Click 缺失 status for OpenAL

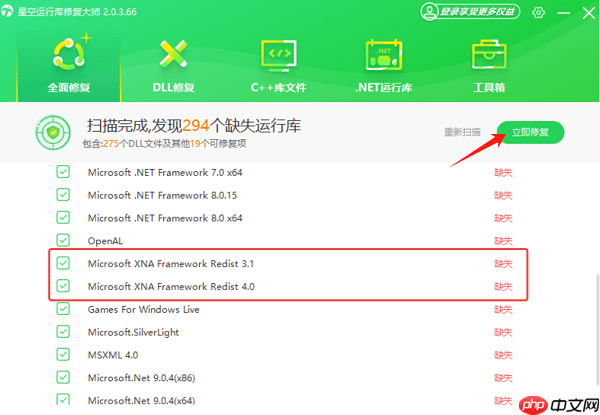(503, 241)
